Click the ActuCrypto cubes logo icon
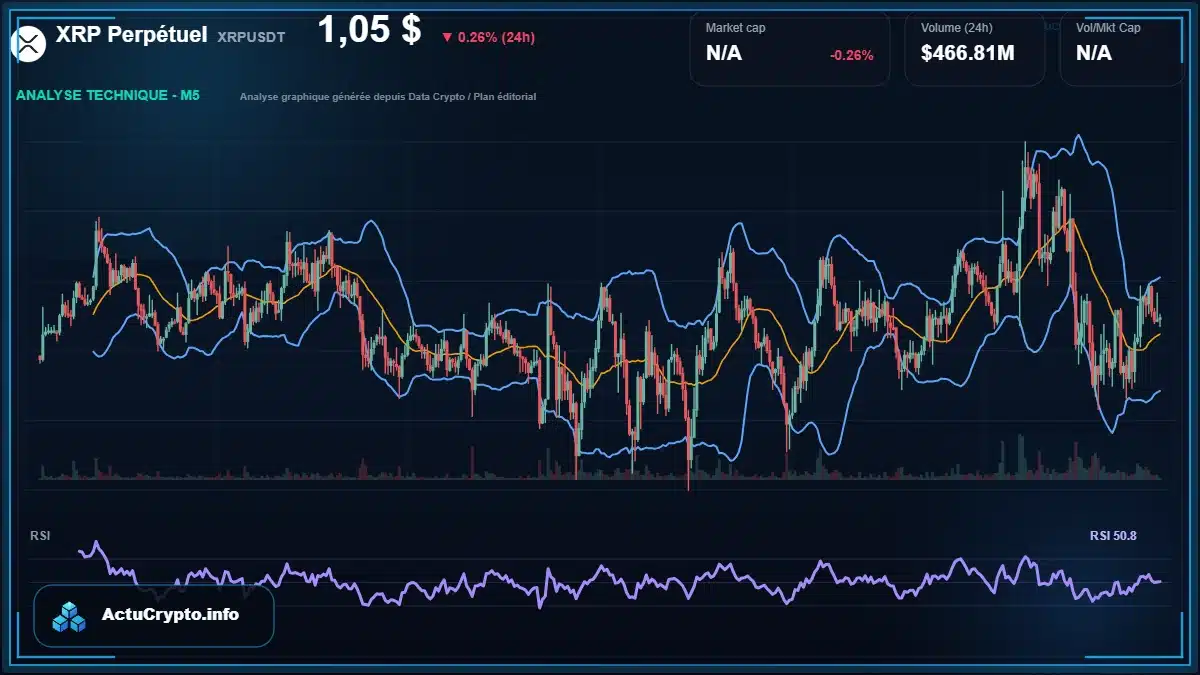This screenshot has width=1200, height=675. 71,616
